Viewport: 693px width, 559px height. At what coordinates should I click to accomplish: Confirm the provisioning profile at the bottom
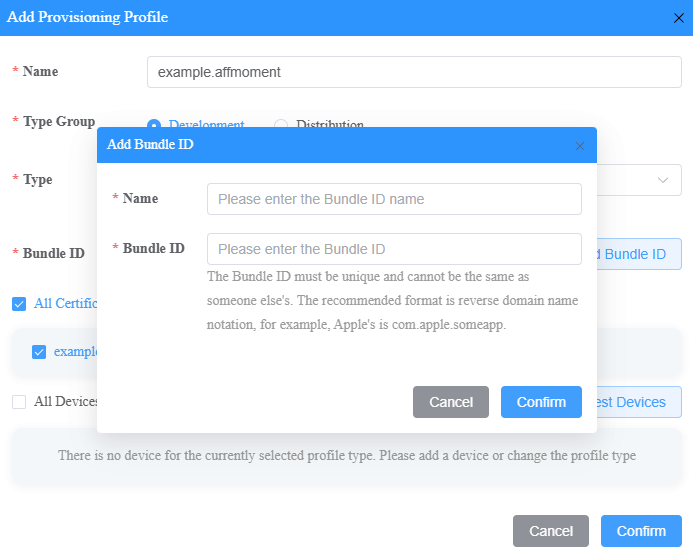(x=641, y=531)
